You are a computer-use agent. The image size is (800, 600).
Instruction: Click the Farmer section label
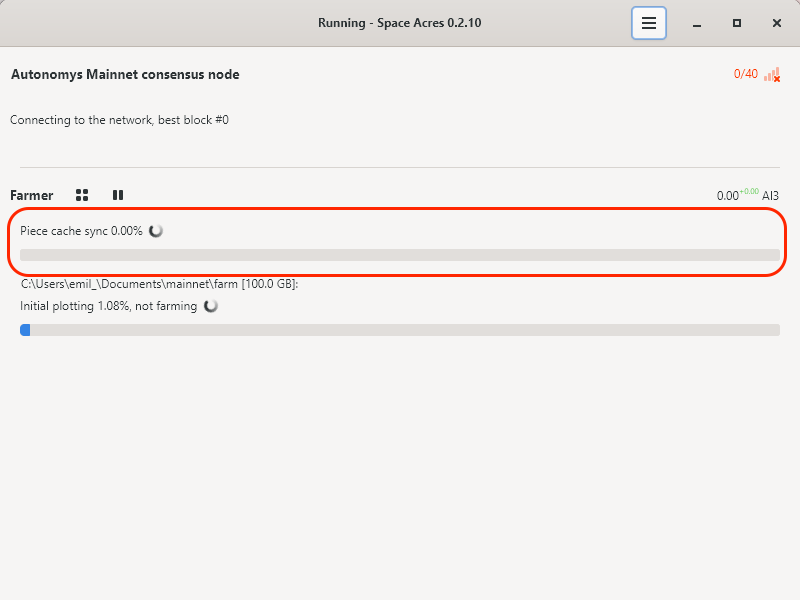[32, 195]
